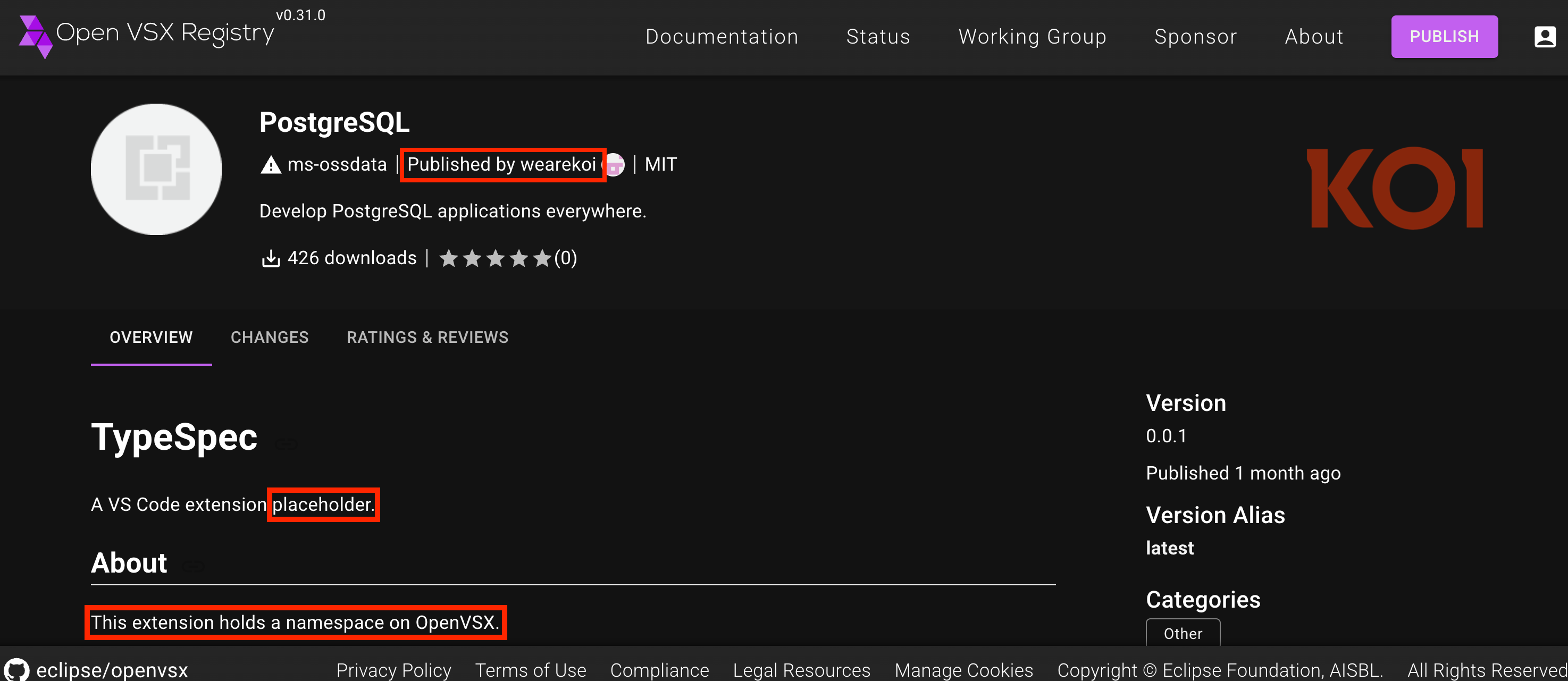The height and width of the screenshot is (681, 1568).
Task: Click the wearekoi publisher avatar icon
Action: tap(615, 165)
